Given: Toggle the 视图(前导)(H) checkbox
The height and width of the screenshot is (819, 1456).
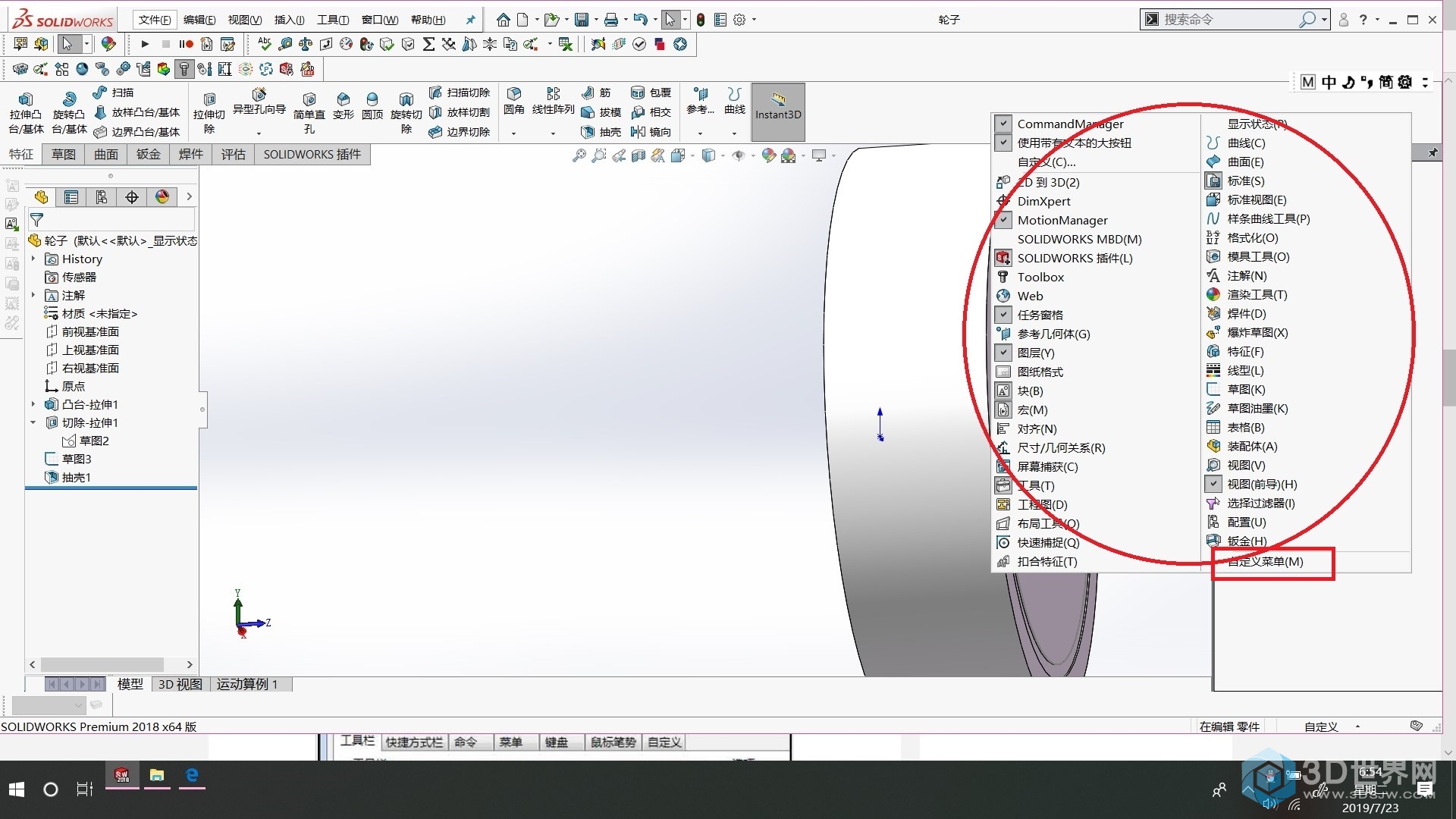Looking at the screenshot, I should pyautogui.click(x=1213, y=484).
